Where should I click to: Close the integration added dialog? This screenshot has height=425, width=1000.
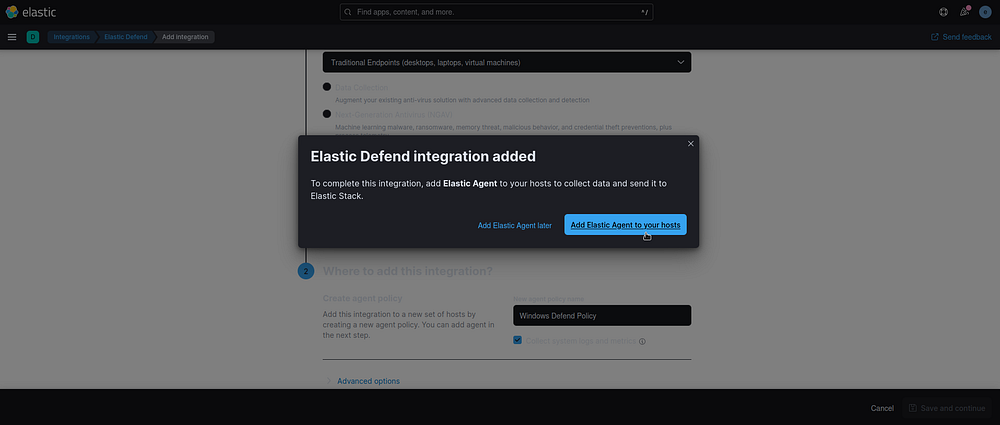point(690,144)
